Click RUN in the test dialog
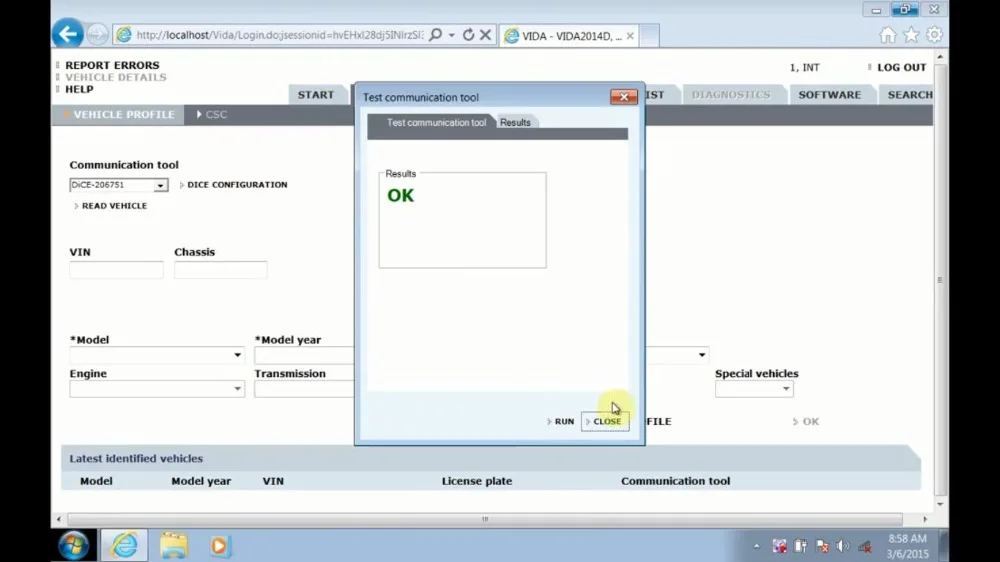The image size is (1000, 562). pyautogui.click(x=561, y=421)
